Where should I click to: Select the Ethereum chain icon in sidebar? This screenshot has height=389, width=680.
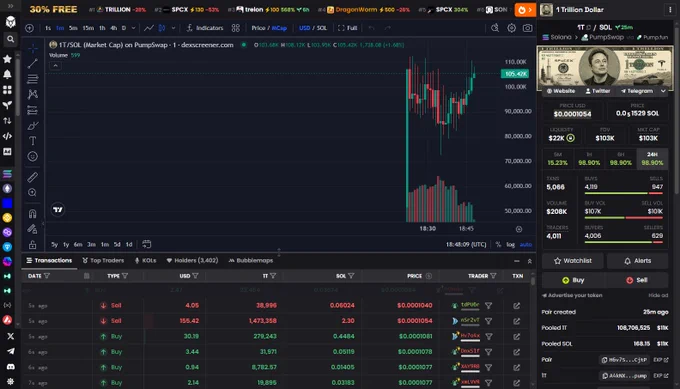coord(7,189)
